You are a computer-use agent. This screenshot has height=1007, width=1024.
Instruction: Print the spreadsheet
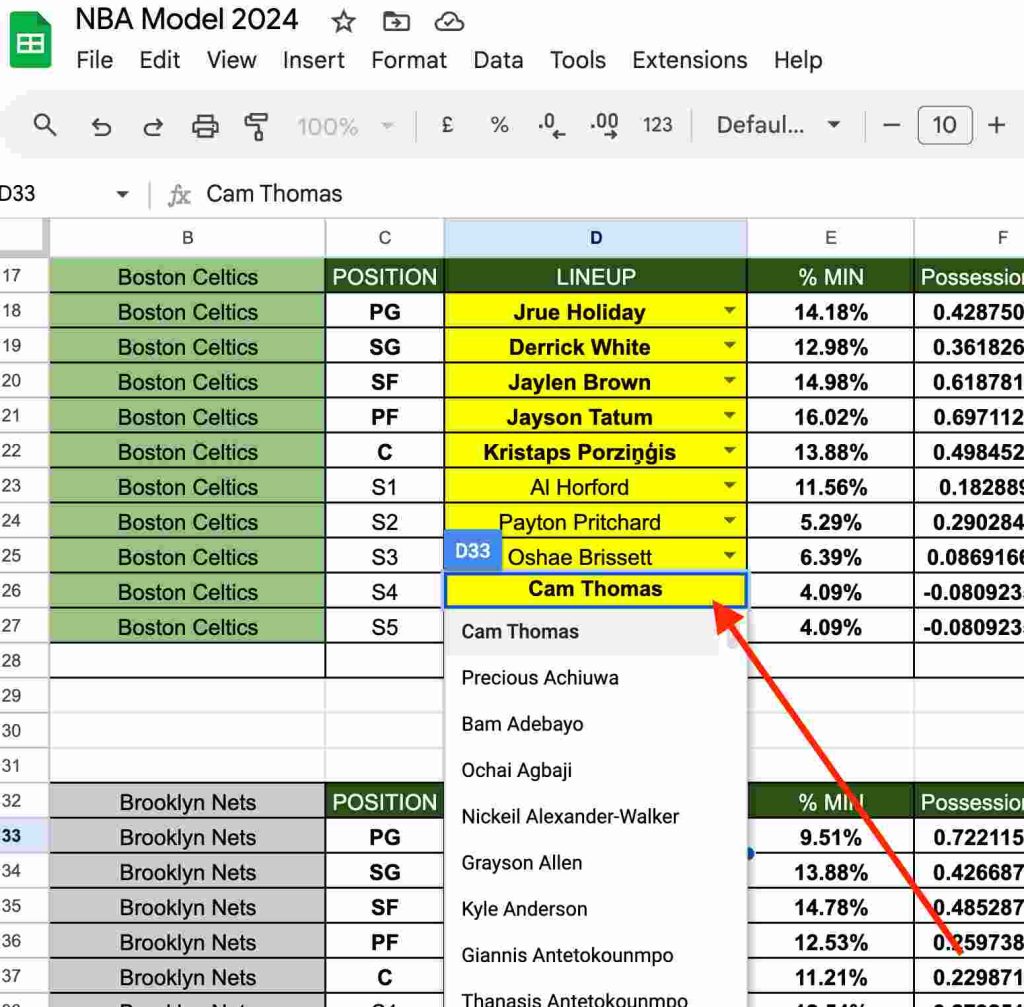click(x=205, y=125)
